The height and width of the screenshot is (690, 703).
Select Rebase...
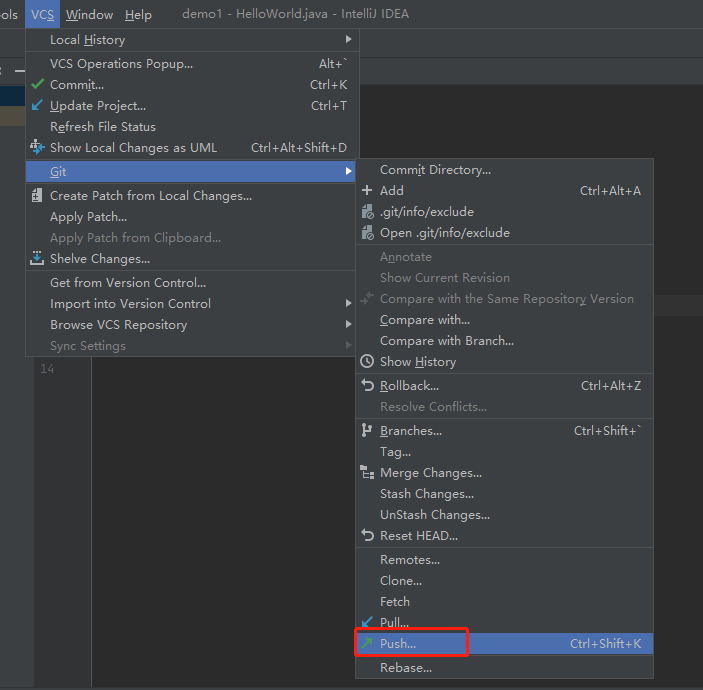[504, 668]
